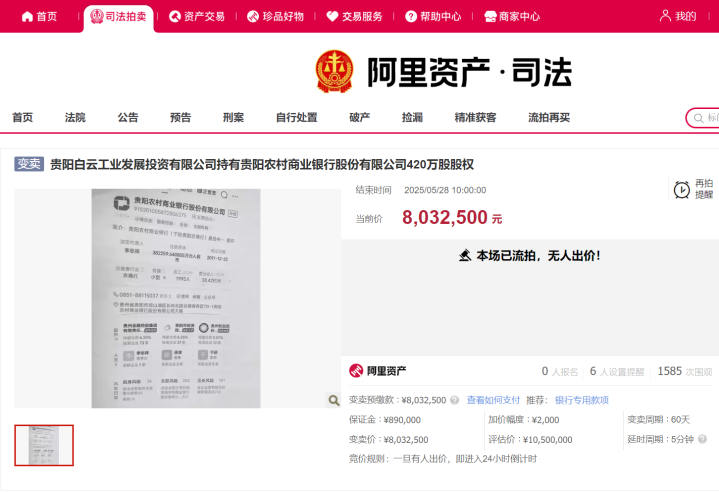Click the 评估价 ¥10,500,000 value
Image resolution: width=719 pixels, height=492 pixels.
(547, 440)
